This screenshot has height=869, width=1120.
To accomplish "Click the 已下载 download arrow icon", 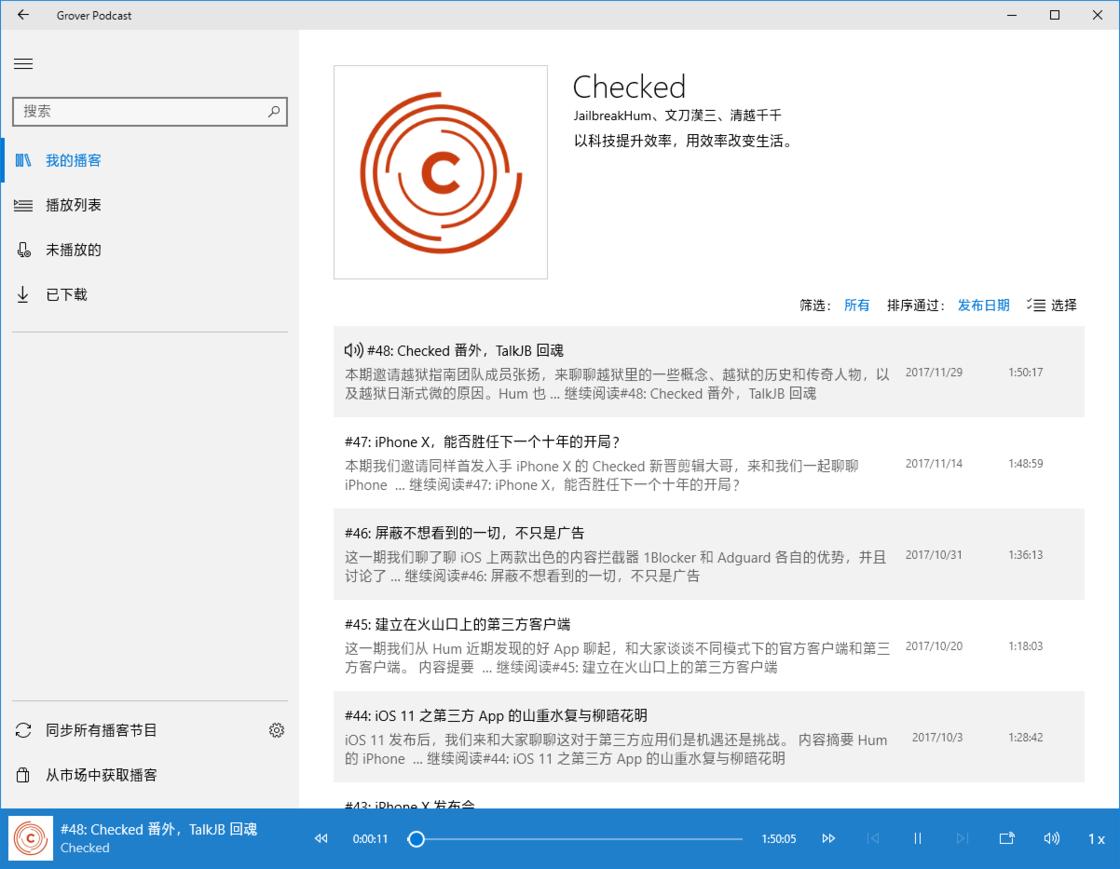I will point(23,294).
